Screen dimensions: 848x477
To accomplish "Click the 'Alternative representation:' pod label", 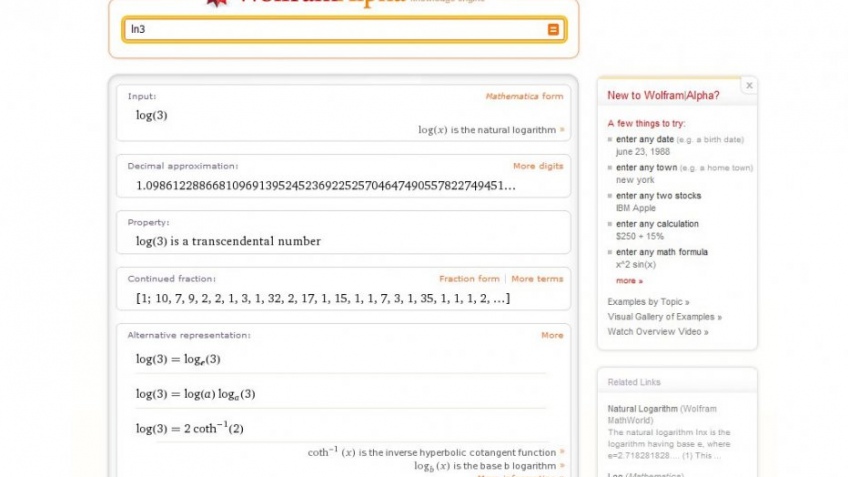I will point(189,335).
